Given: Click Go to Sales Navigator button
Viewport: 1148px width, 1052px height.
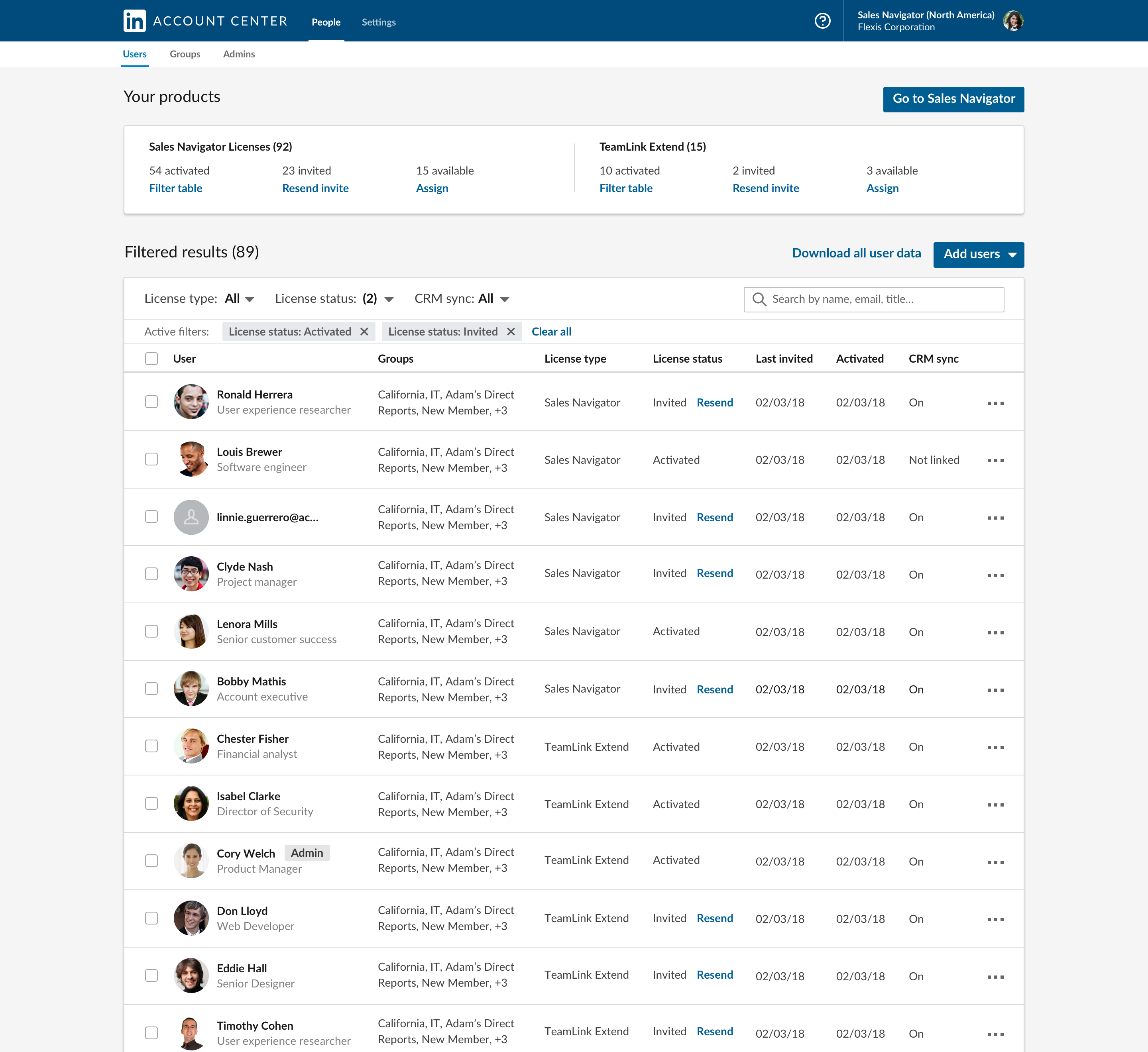Looking at the screenshot, I should [x=953, y=99].
